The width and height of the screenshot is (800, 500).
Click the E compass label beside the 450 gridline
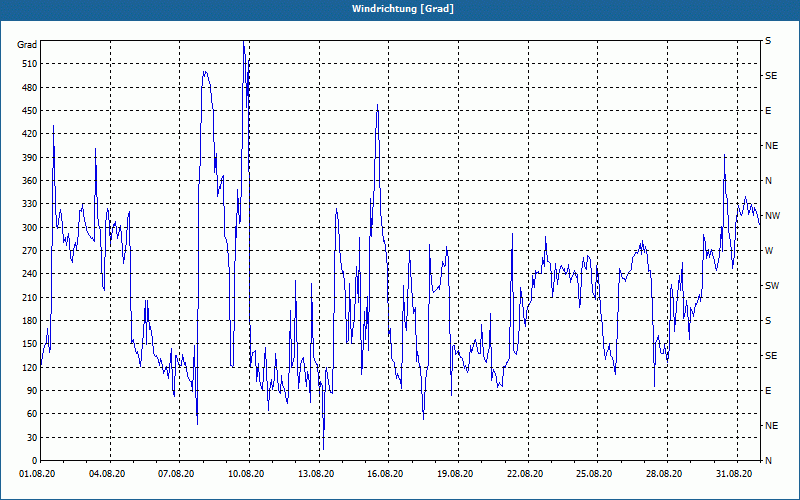click(768, 111)
